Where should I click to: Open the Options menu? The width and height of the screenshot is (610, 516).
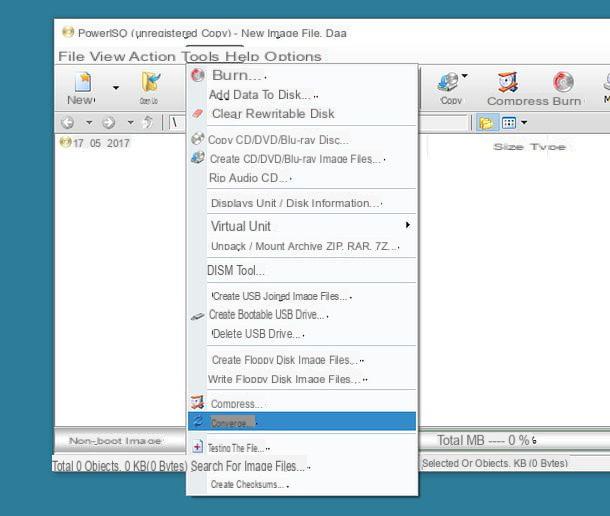[293, 56]
